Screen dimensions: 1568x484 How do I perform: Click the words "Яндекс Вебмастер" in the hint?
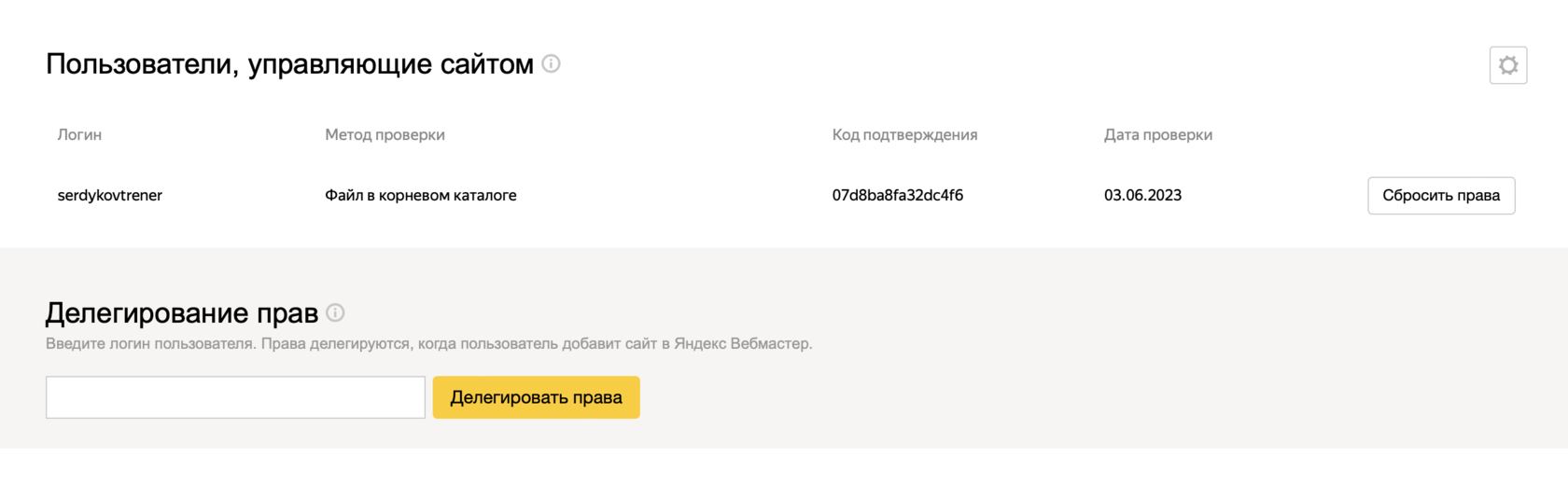click(x=743, y=344)
